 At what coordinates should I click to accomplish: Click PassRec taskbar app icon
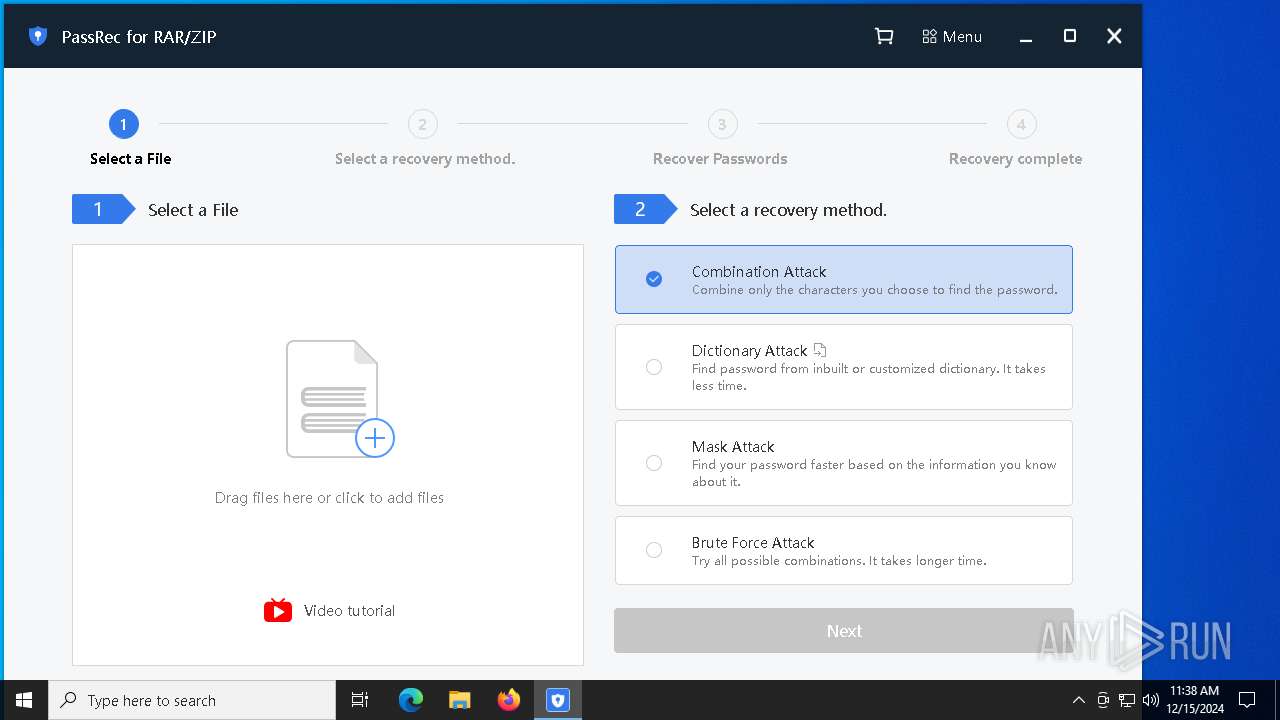(x=557, y=700)
